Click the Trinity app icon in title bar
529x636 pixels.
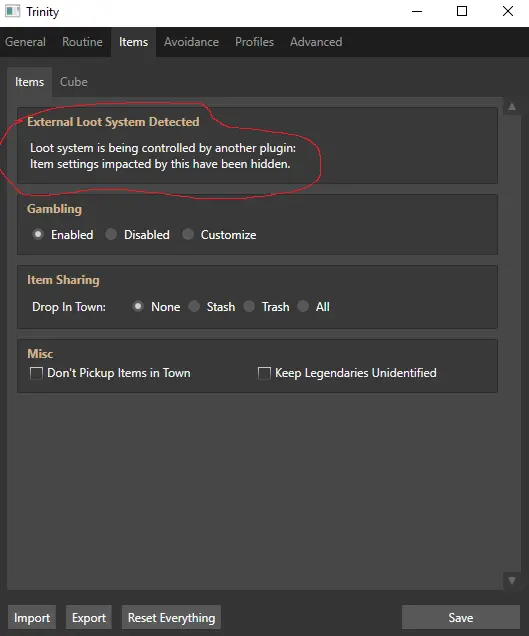pyautogui.click(x=12, y=11)
